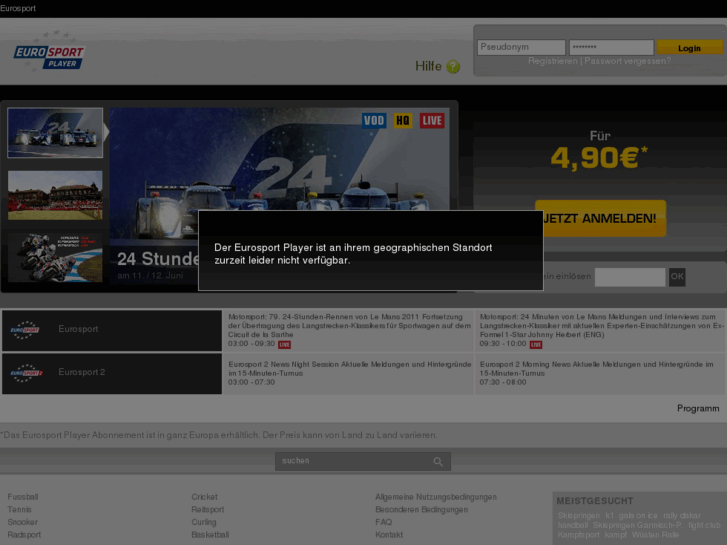Open the Tennis footer link

(x=19, y=510)
